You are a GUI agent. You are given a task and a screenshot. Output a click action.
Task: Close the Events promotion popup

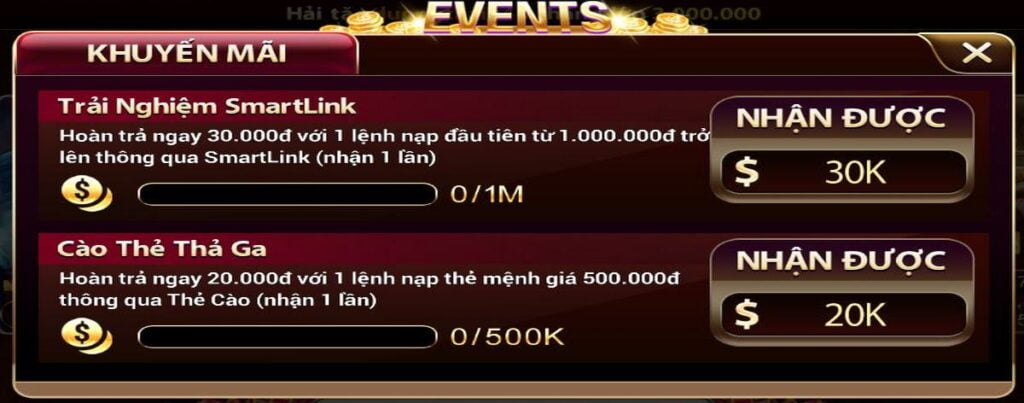coord(976,52)
